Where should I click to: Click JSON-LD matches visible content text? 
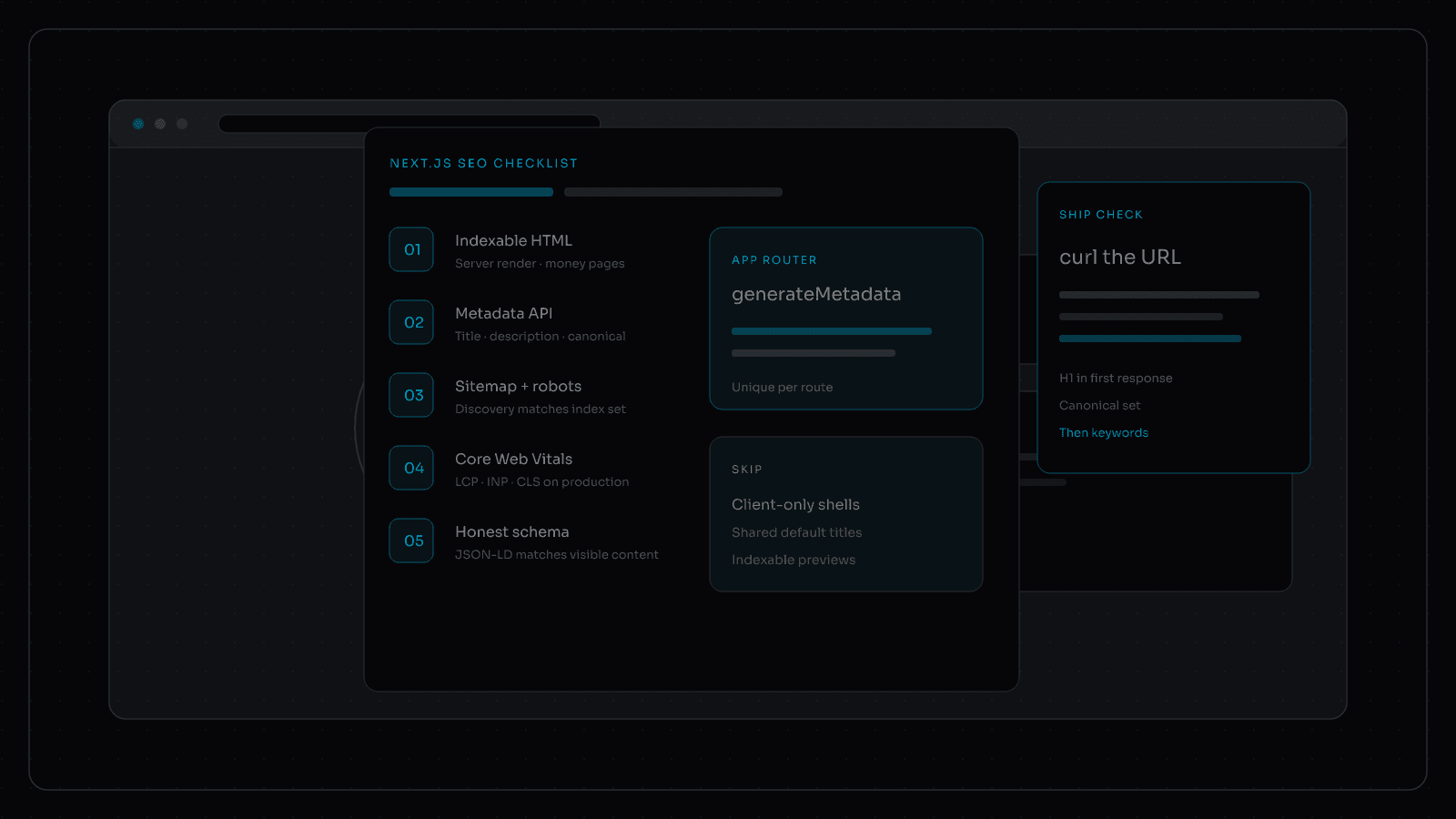[x=556, y=554]
